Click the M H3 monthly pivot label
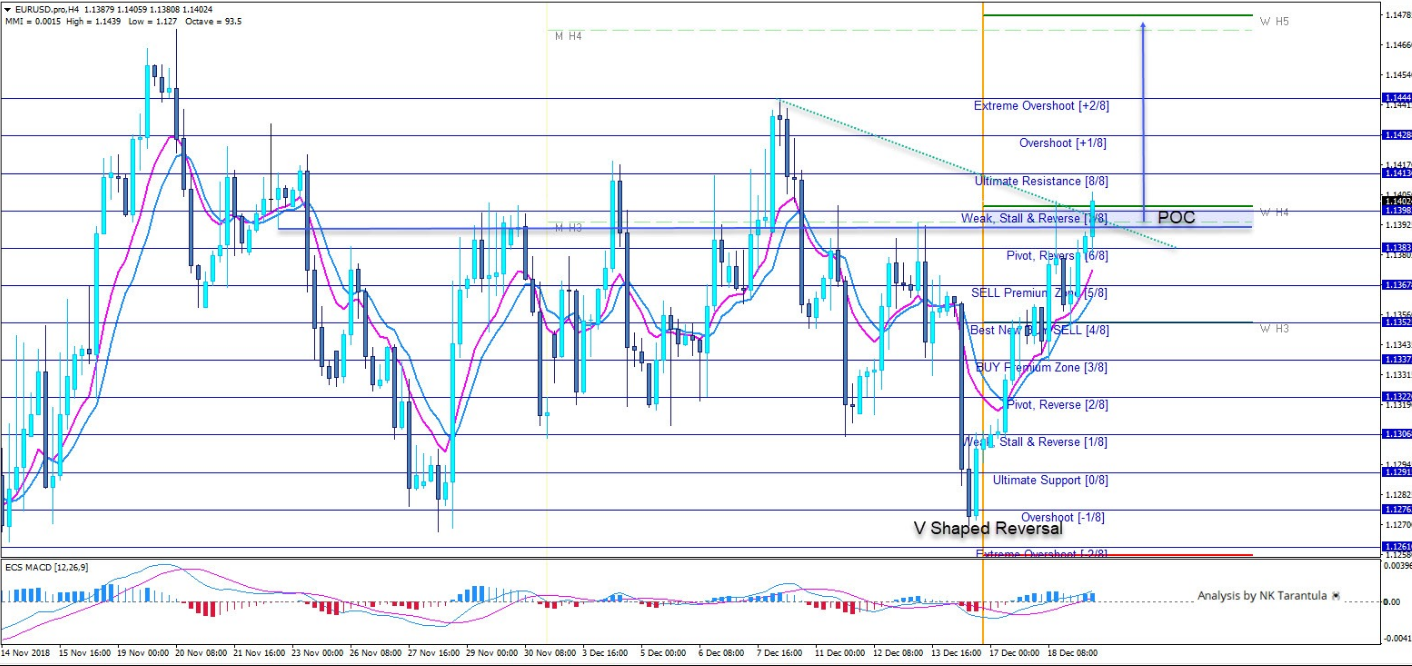This screenshot has width=1412, height=666. (x=569, y=228)
